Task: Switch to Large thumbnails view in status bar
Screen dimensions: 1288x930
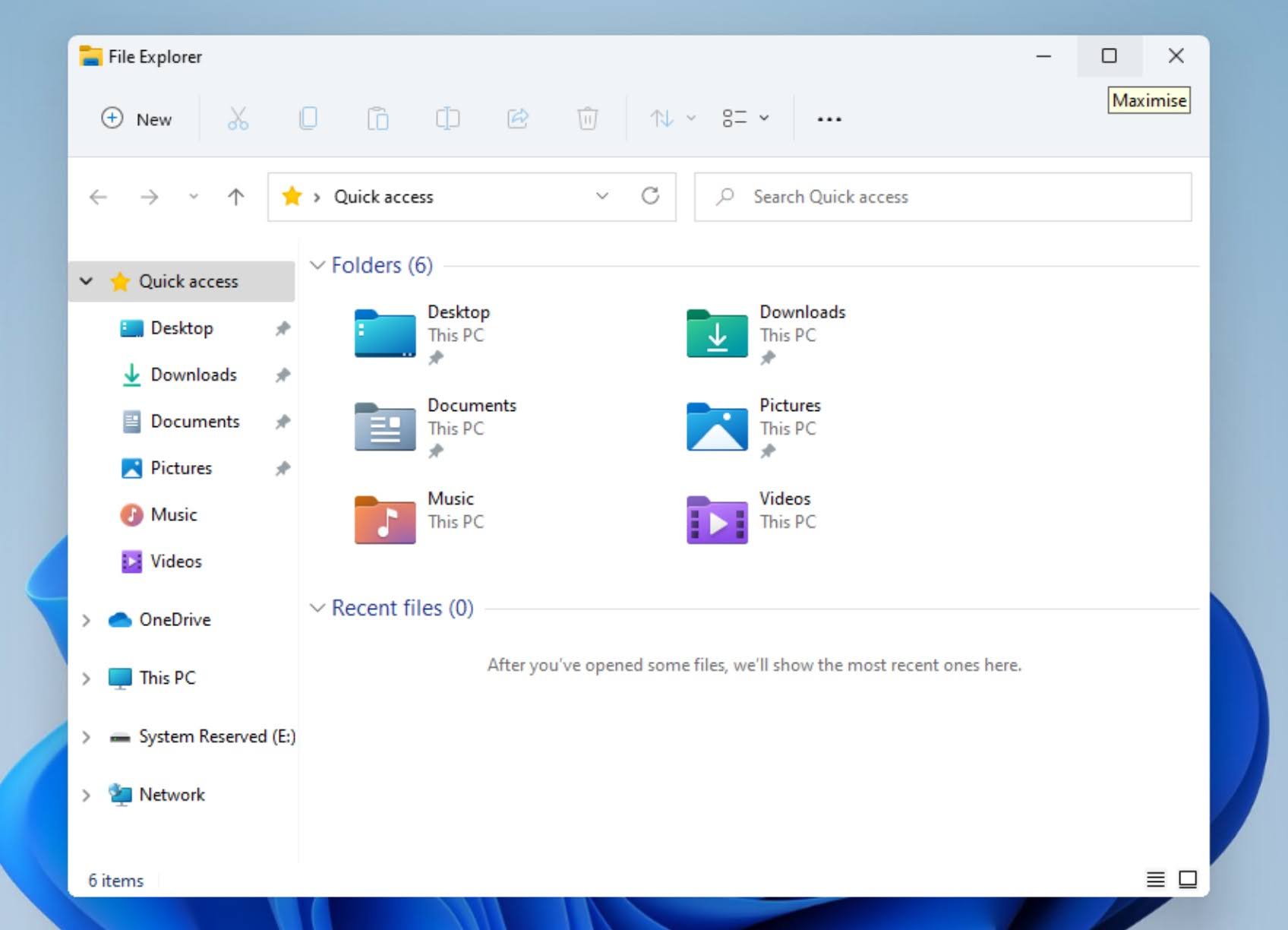Action: pyautogui.click(x=1188, y=879)
